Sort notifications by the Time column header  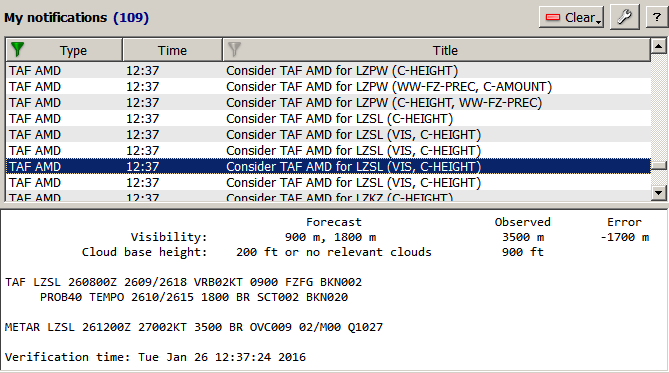172,50
